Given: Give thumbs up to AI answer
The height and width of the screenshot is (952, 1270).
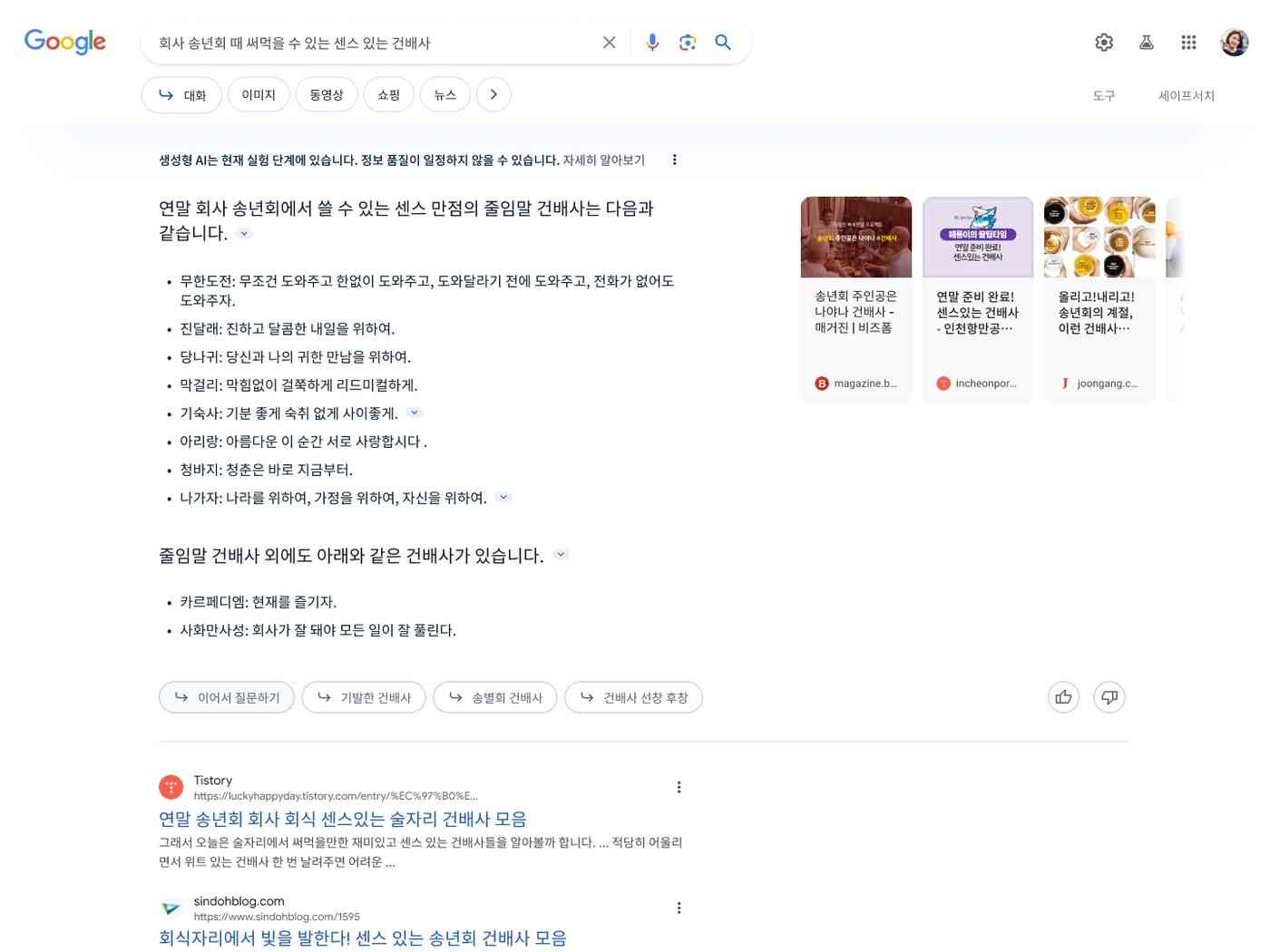Looking at the screenshot, I should (1064, 697).
